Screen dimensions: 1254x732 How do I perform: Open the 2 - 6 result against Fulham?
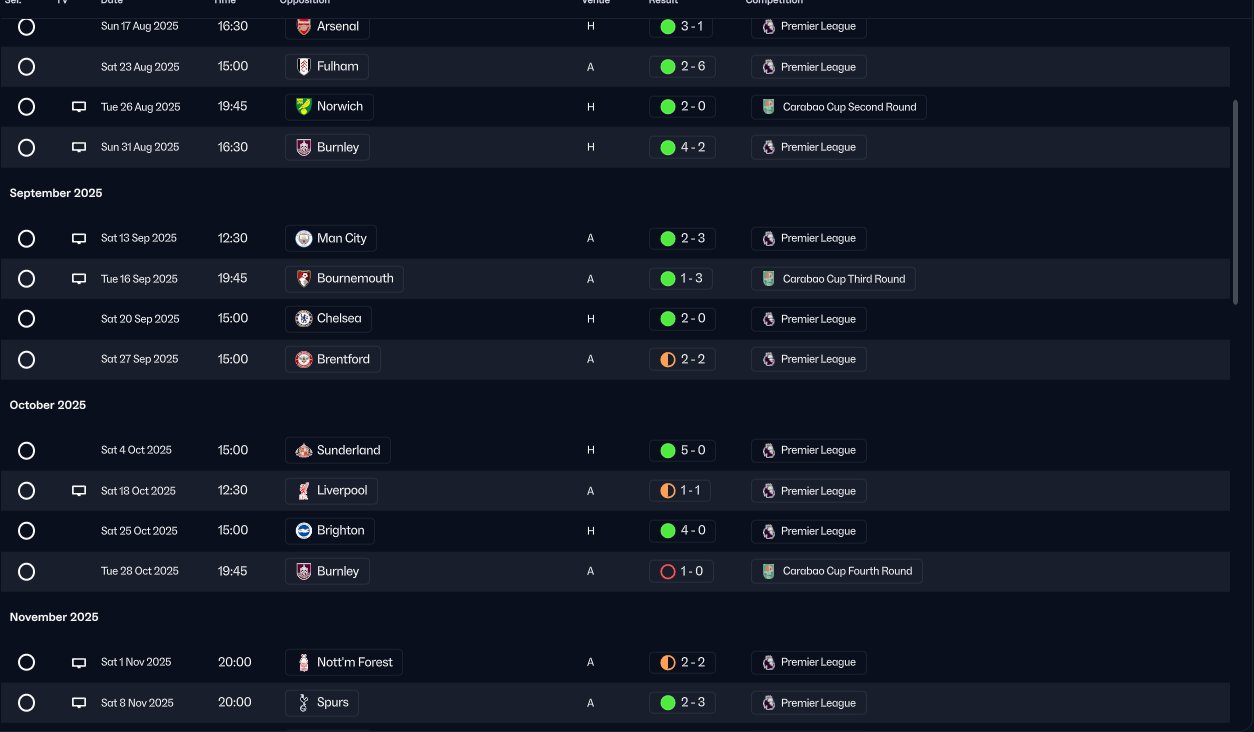tap(682, 67)
